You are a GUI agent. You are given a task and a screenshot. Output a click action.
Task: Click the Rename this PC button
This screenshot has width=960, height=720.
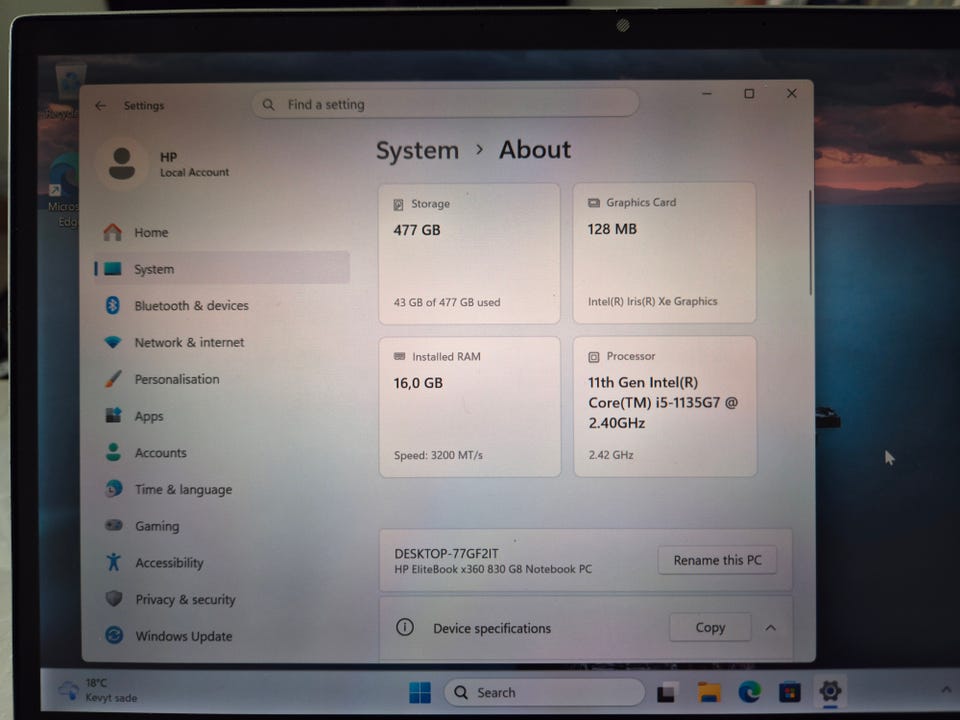(x=718, y=560)
